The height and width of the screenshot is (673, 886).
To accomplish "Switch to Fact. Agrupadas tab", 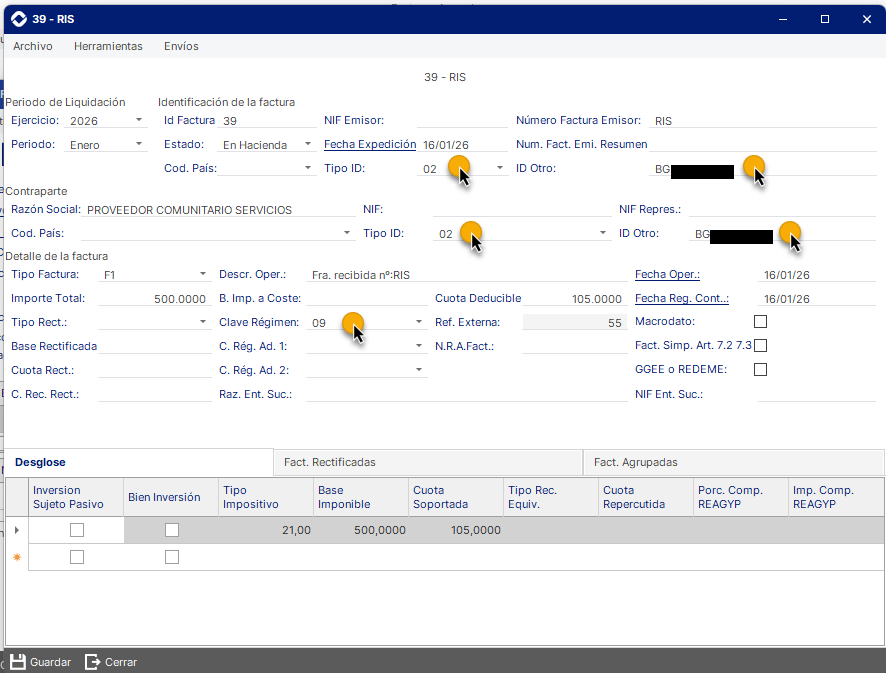I will click(733, 462).
